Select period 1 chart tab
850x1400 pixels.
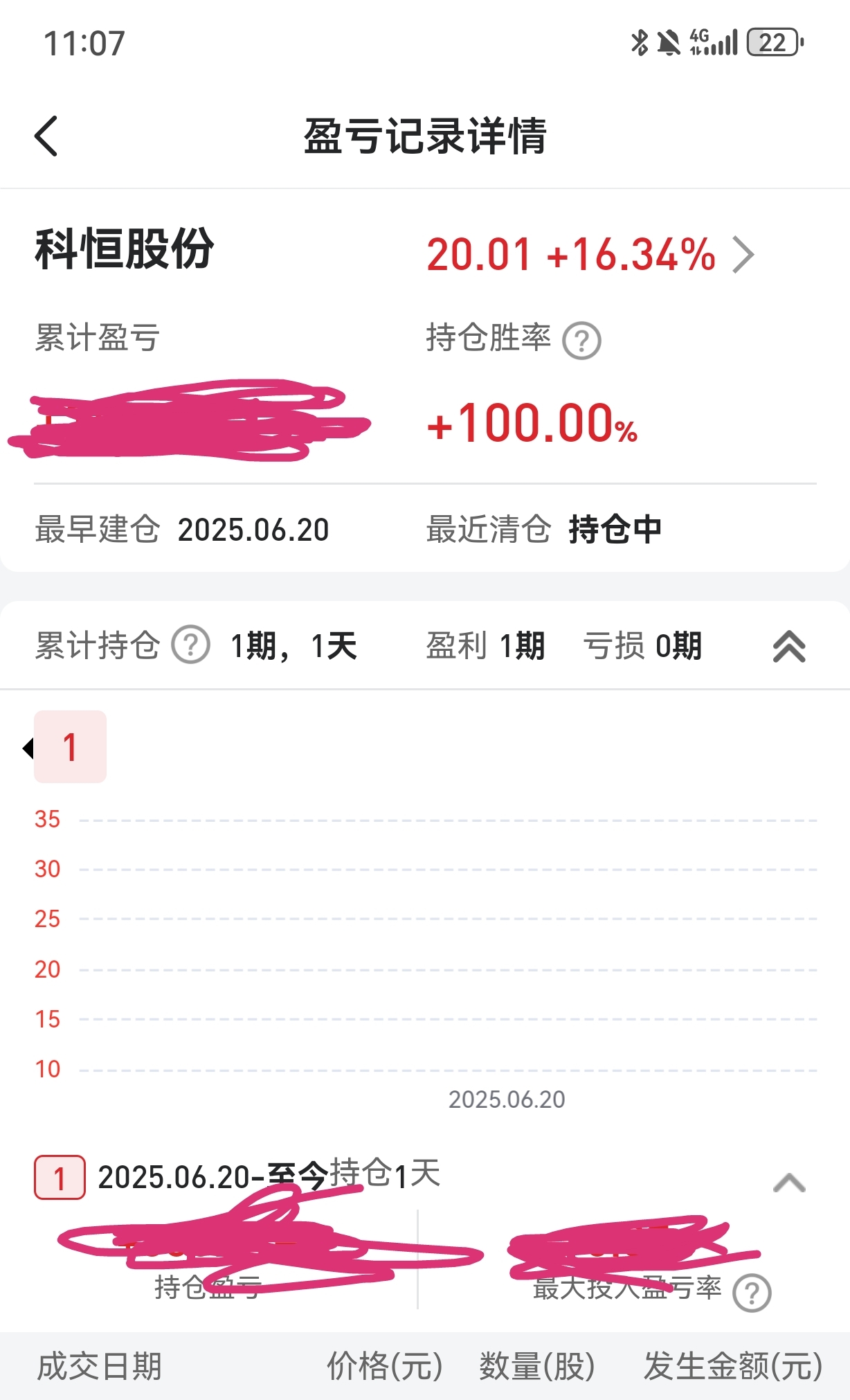70,747
